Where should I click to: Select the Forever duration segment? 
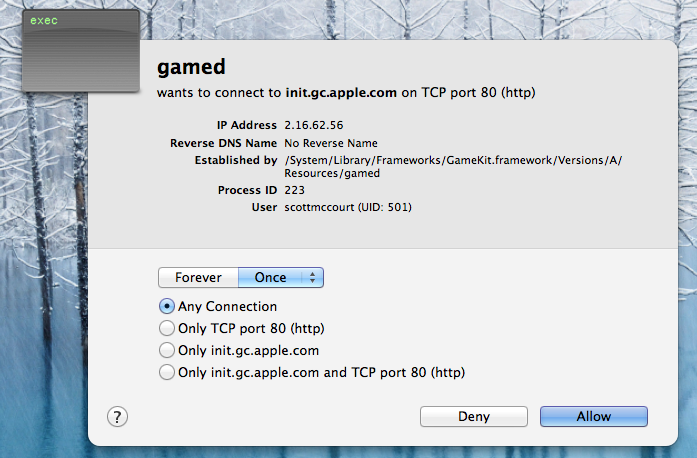pos(198,277)
